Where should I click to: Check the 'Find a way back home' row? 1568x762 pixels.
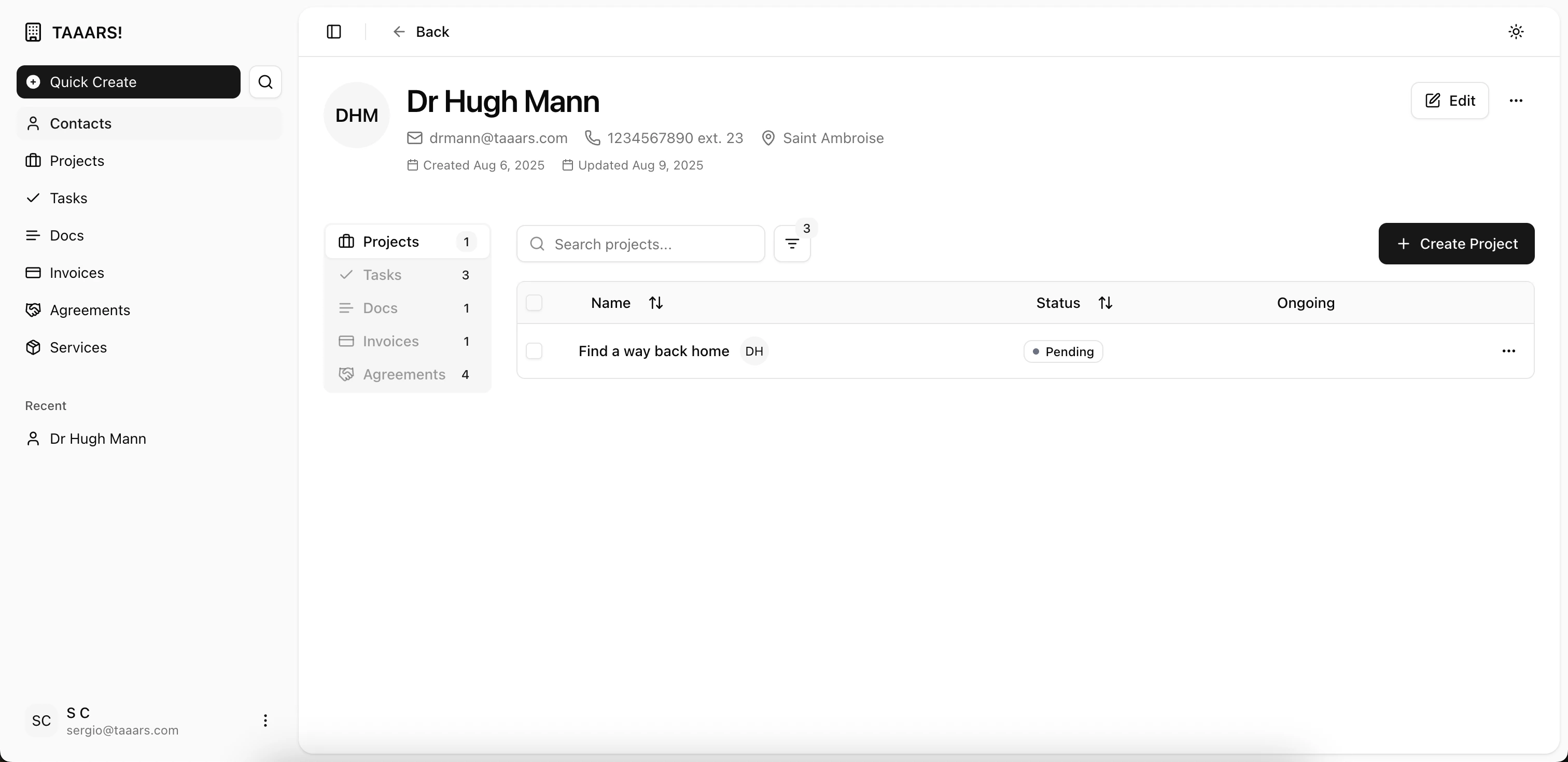(x=534, y=351)
